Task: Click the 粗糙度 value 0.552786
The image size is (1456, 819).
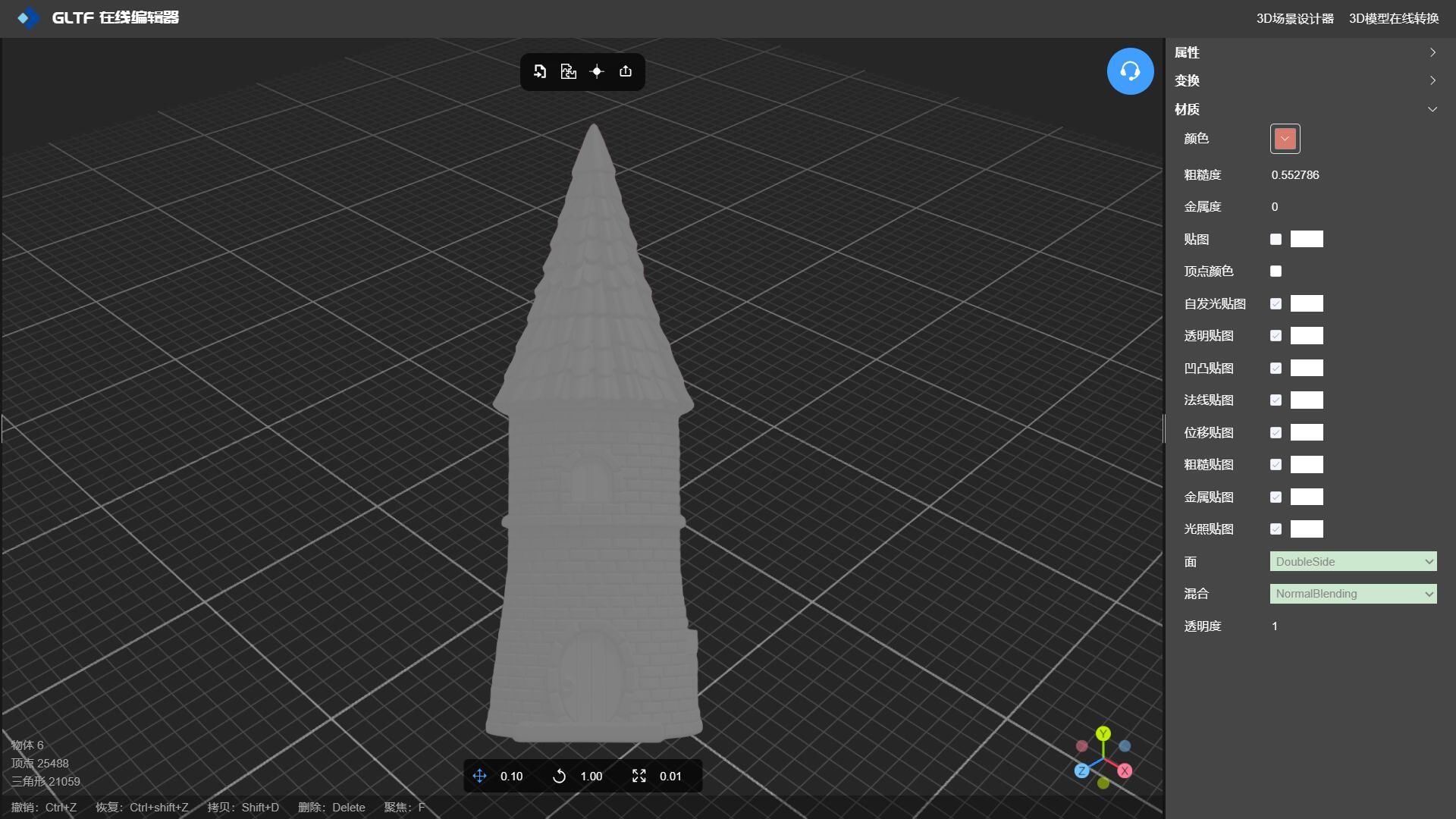Action: [x=1295, y=174]
